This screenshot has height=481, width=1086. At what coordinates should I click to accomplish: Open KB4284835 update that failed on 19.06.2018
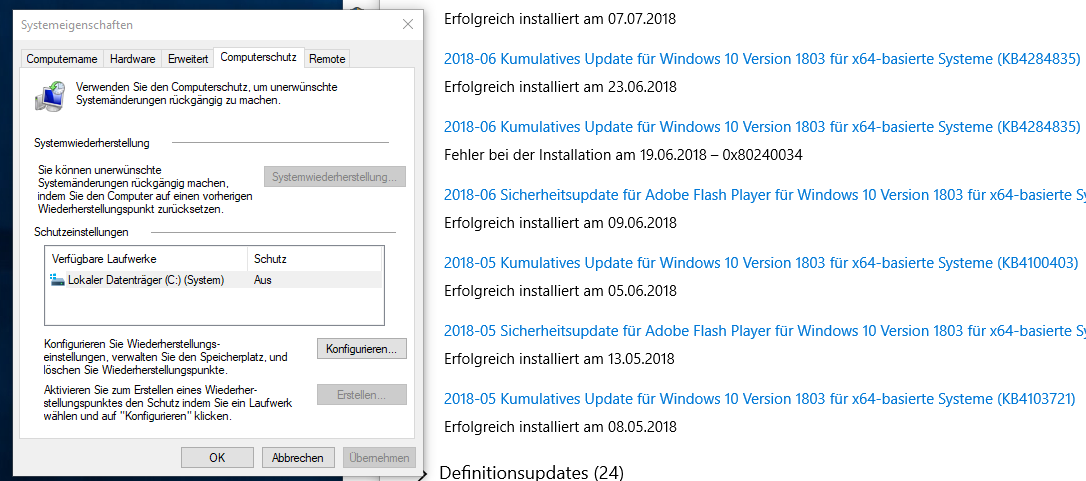(x=762, y=127)
